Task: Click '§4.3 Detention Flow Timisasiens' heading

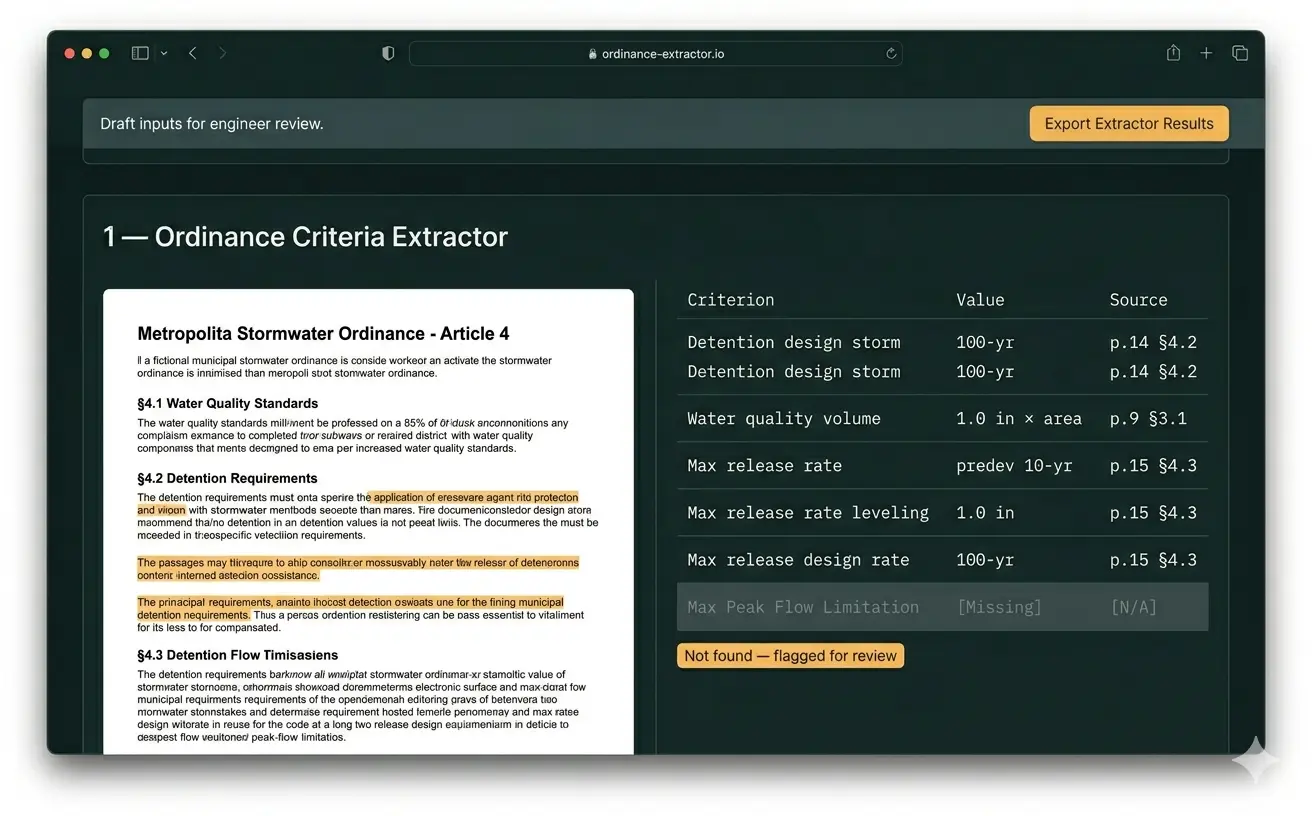Action: tap(237, 656)
